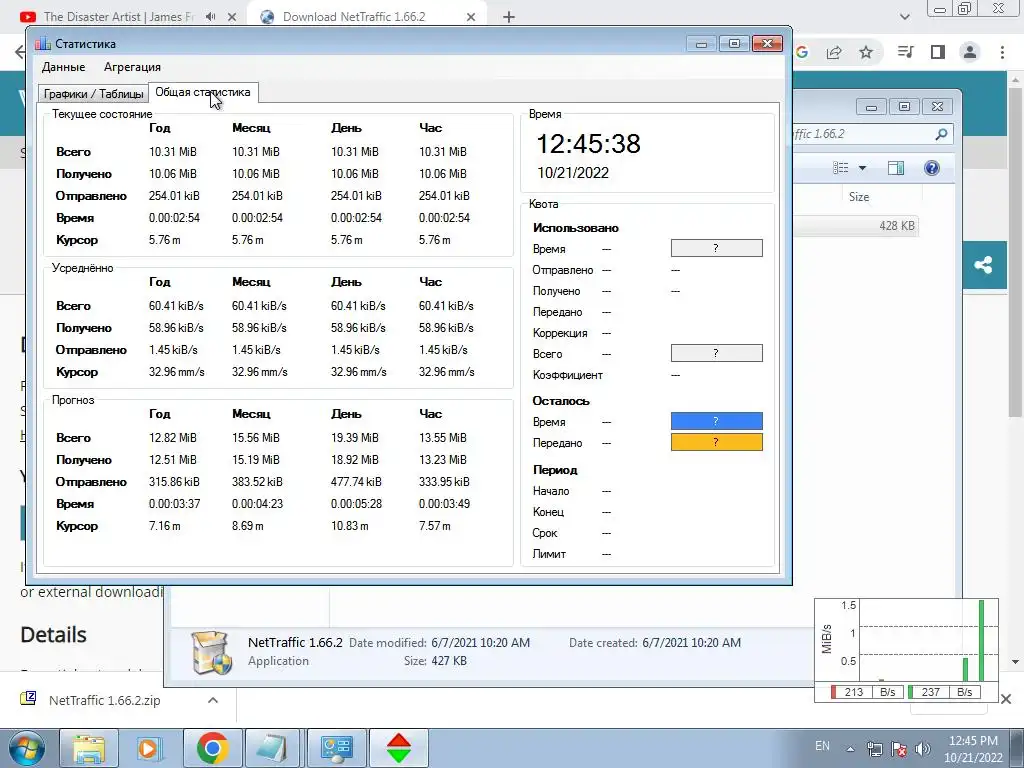Open the network tray icon
The height and width of the screenshot is (768, 1024).
(x=874, y=749)
